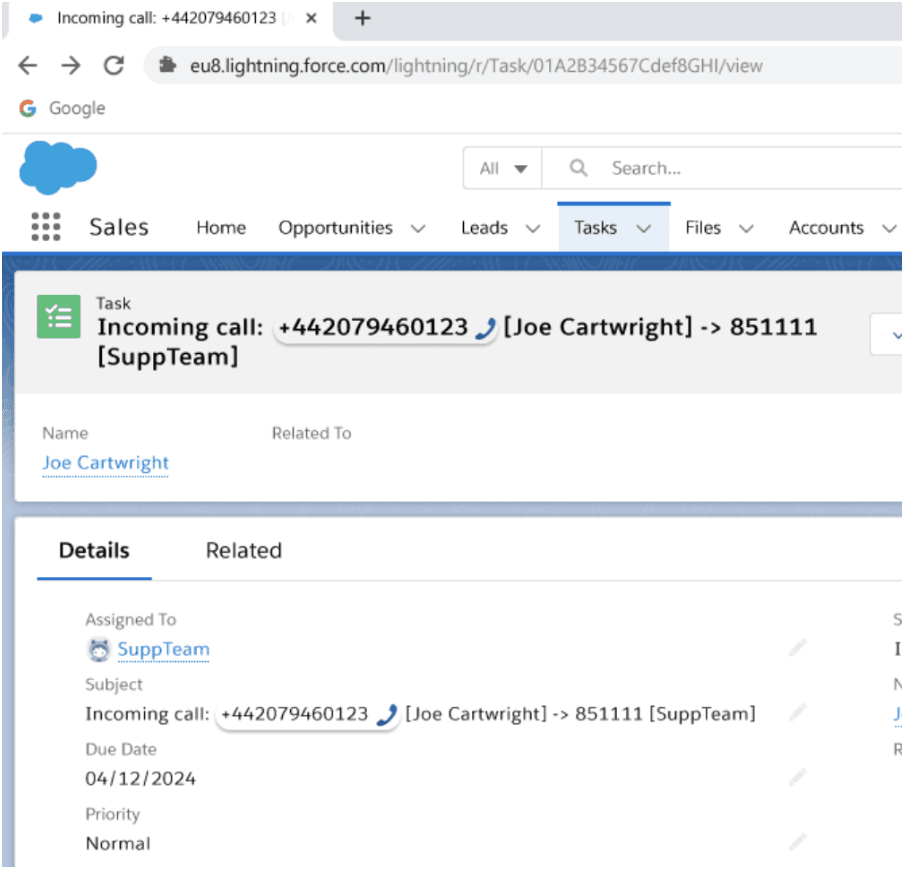The width and height of the screenshot is (904, 869).
Task: Select the Tasks tab
Action: point(595,228)
